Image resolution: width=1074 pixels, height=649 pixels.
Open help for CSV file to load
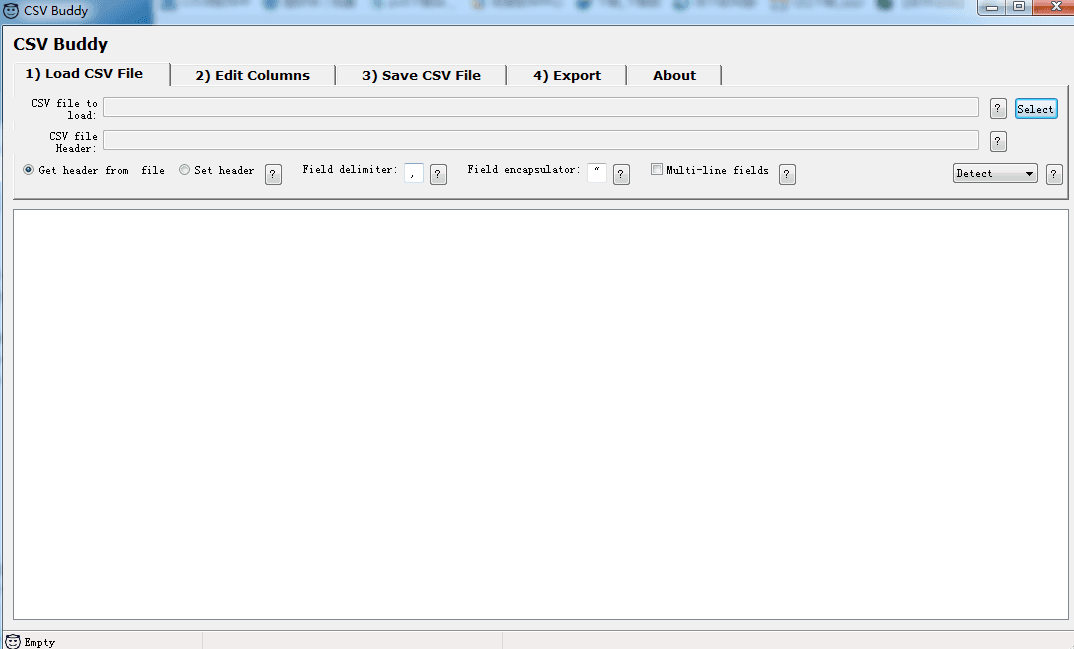(998, 108)
